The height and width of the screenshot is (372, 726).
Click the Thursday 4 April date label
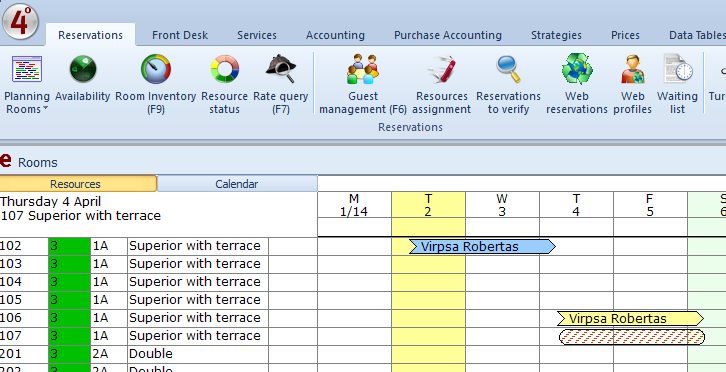point(50,202)
